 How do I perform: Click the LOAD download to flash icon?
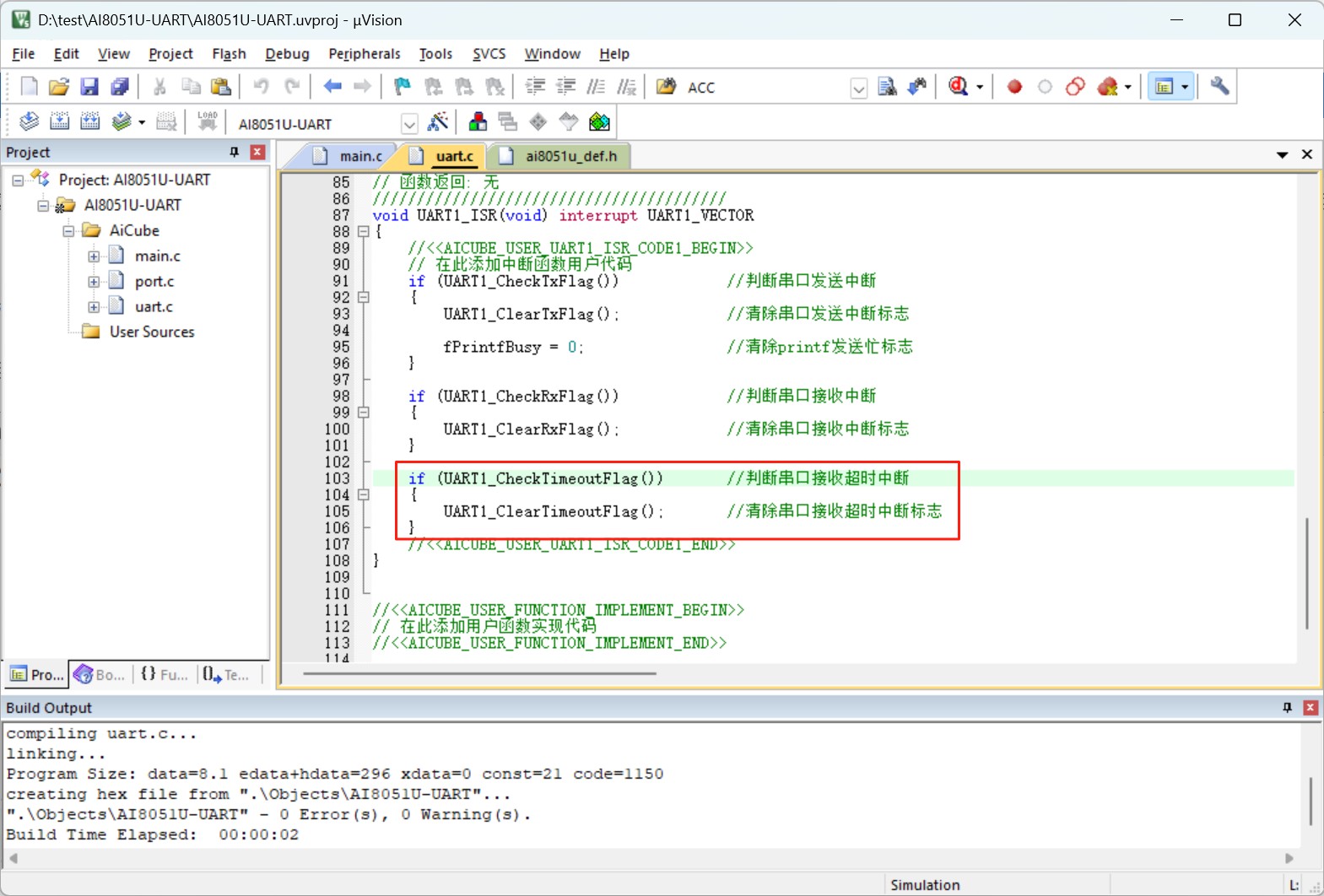[207, 122]
